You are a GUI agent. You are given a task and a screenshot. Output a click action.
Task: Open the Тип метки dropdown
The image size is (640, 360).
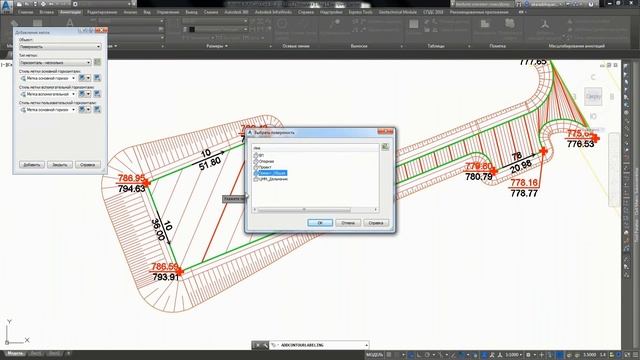point(55,62)
